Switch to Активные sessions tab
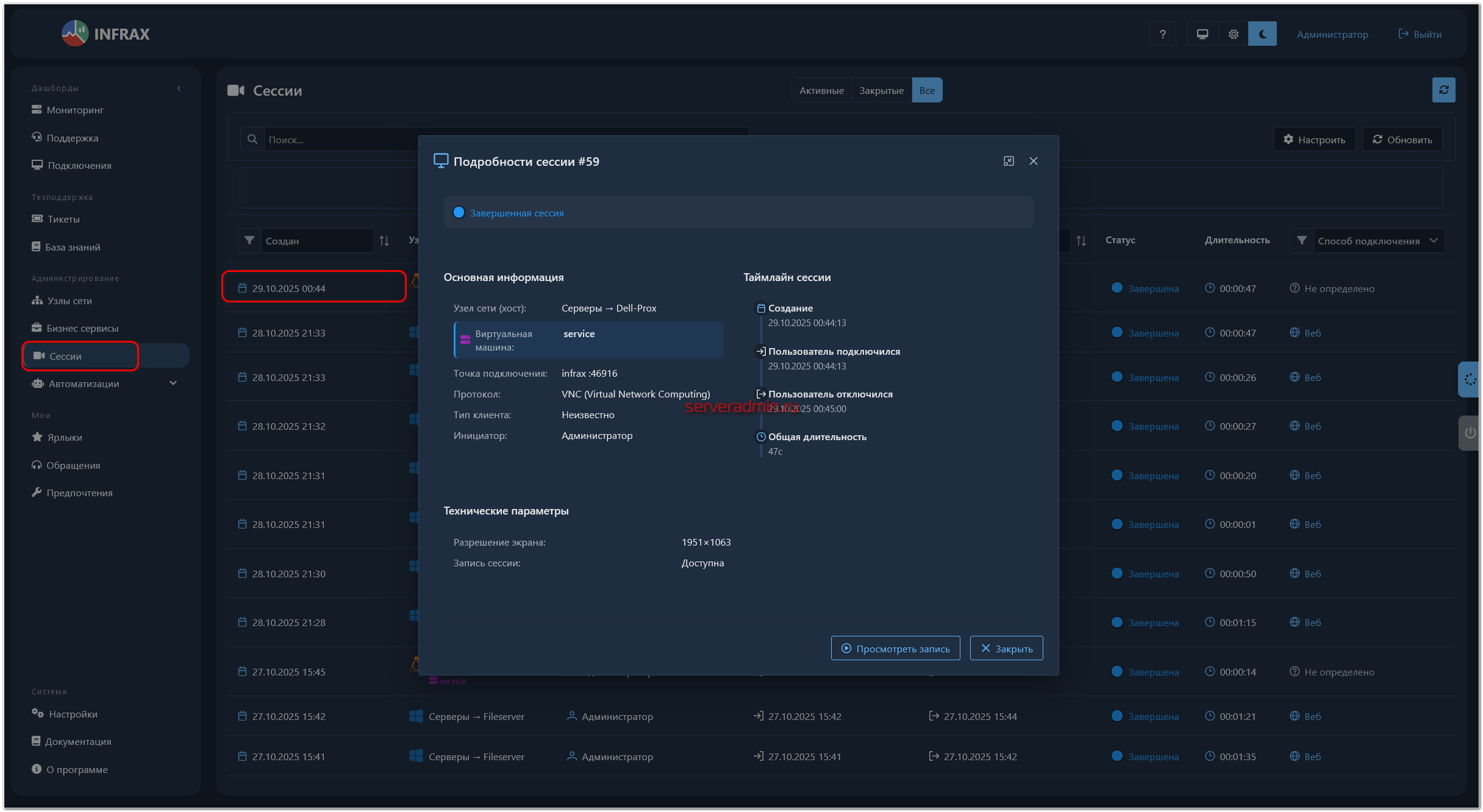Image resolution: width=1483 pixels, height=812 pixels. 821,90
